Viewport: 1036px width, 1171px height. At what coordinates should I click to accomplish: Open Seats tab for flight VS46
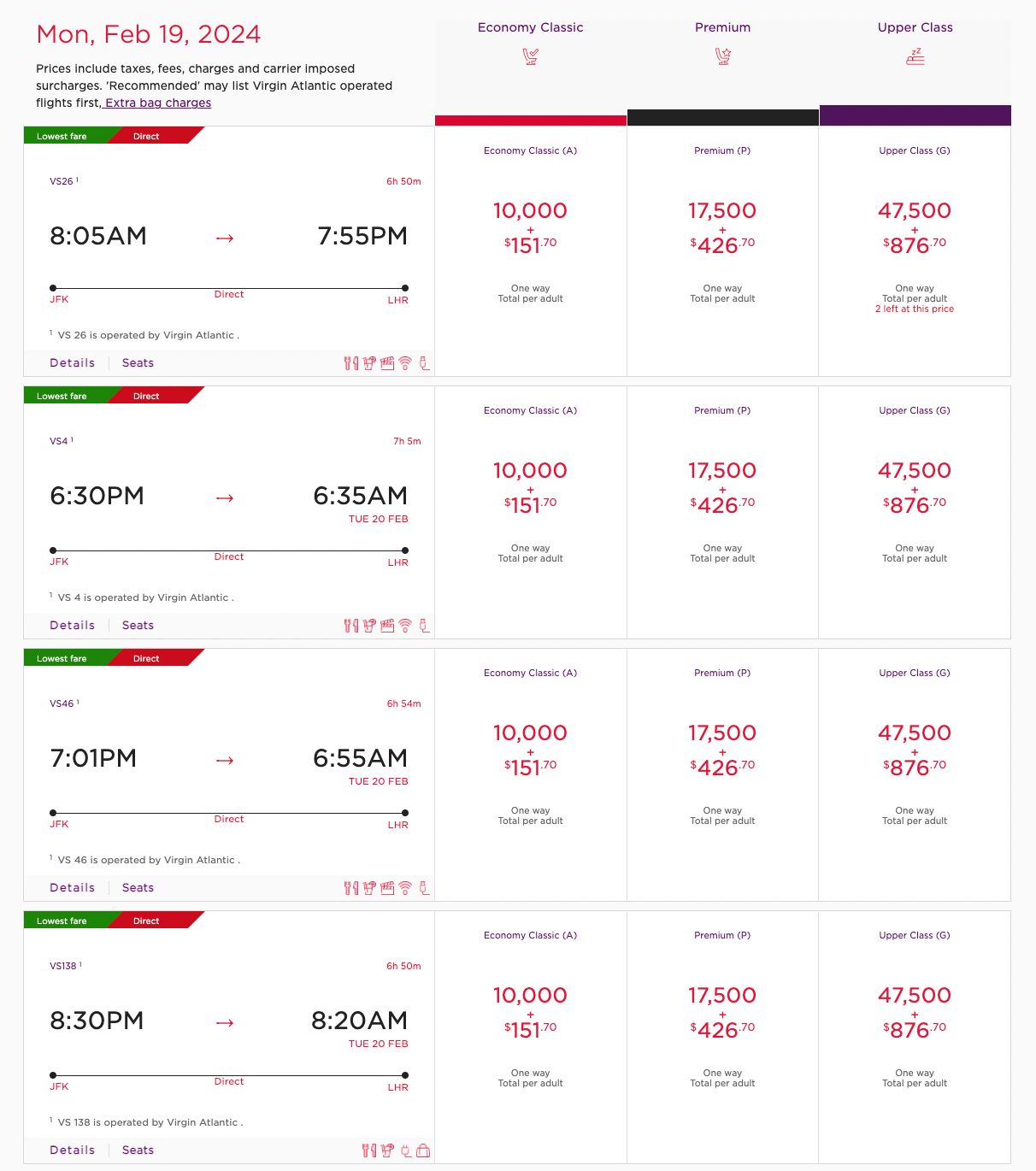click(138, 888)
